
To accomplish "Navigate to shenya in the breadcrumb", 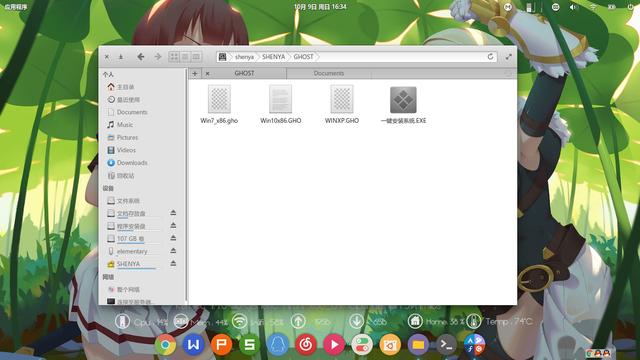I will pos(244,57).
